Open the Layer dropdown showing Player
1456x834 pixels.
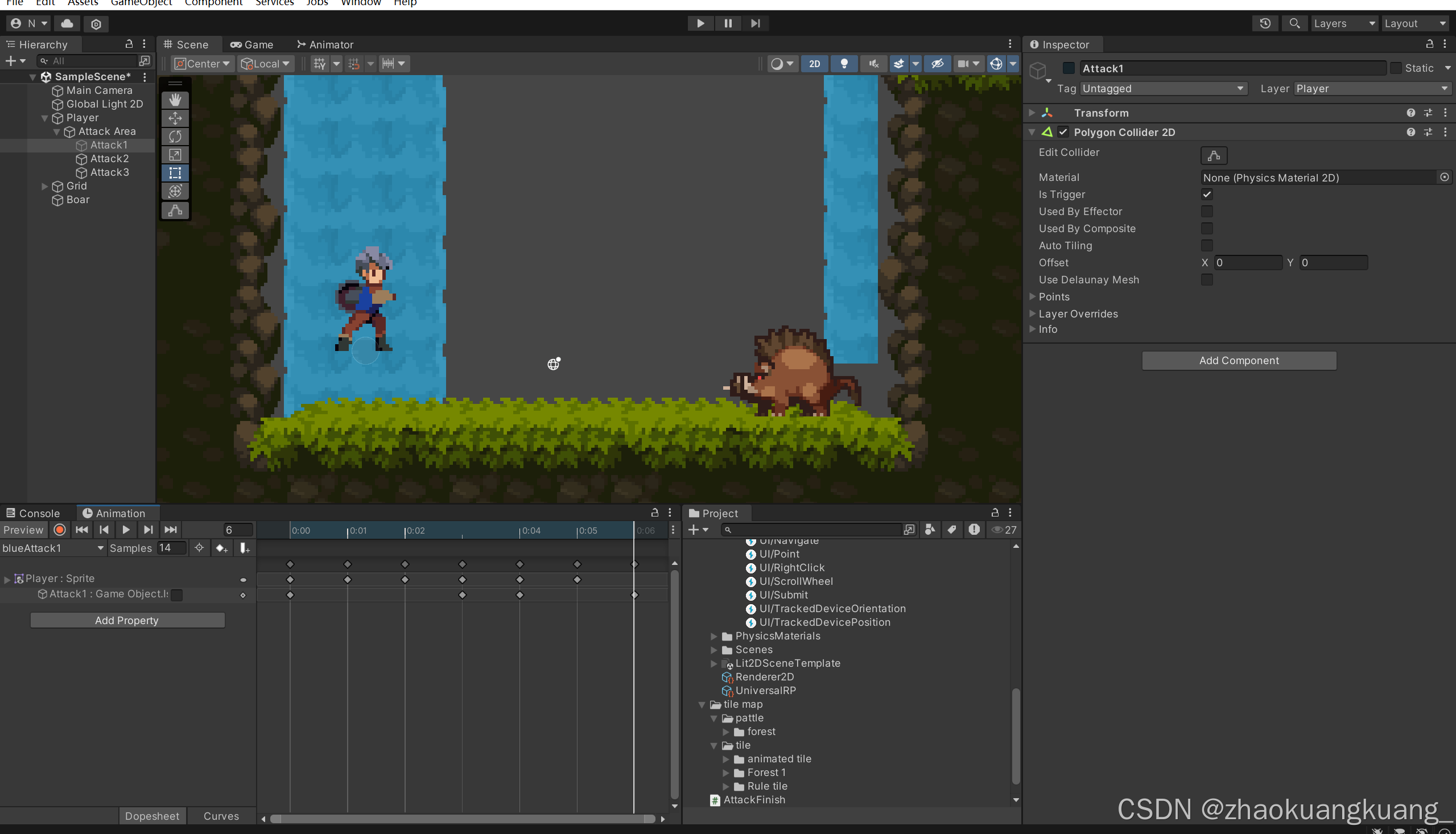tap(1371, 89)
